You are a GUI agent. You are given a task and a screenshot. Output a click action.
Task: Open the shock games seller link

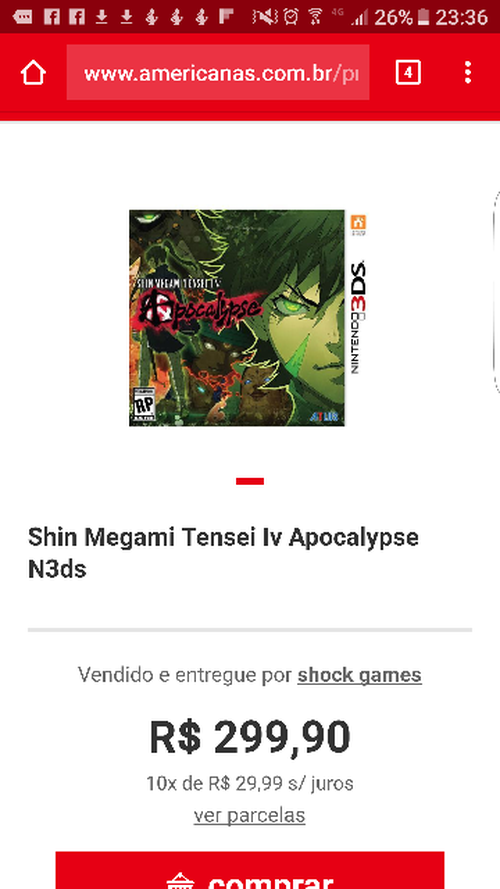point(359,675)
